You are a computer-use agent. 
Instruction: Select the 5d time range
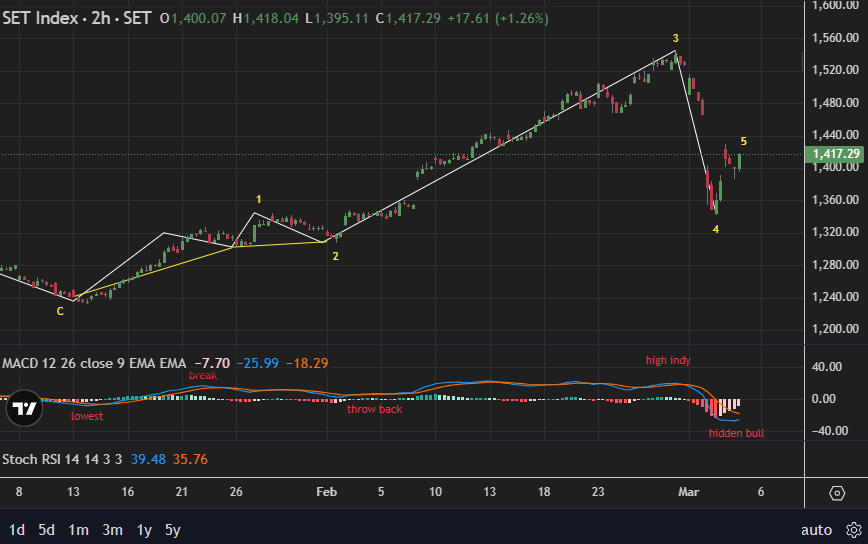[46, 530]
